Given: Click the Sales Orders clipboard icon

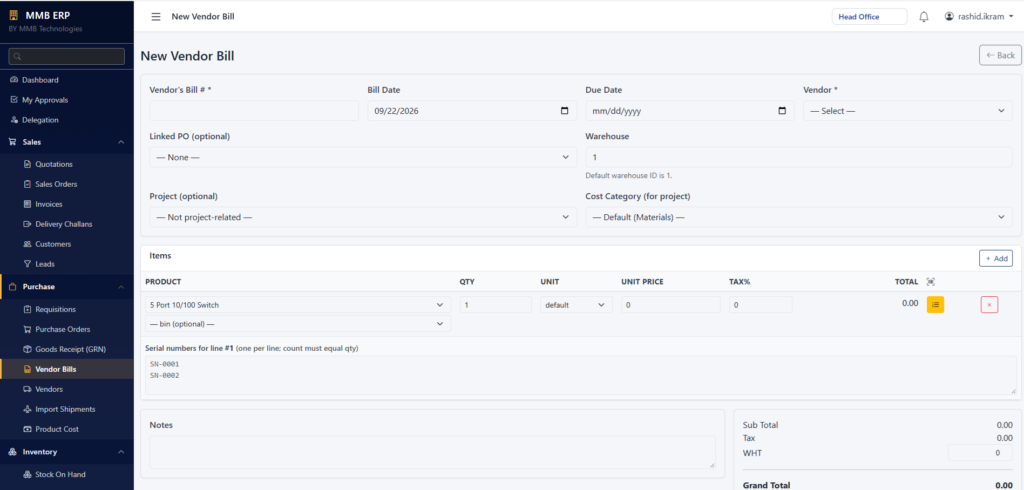Looking at the screenshot, I should click(27, 184).
